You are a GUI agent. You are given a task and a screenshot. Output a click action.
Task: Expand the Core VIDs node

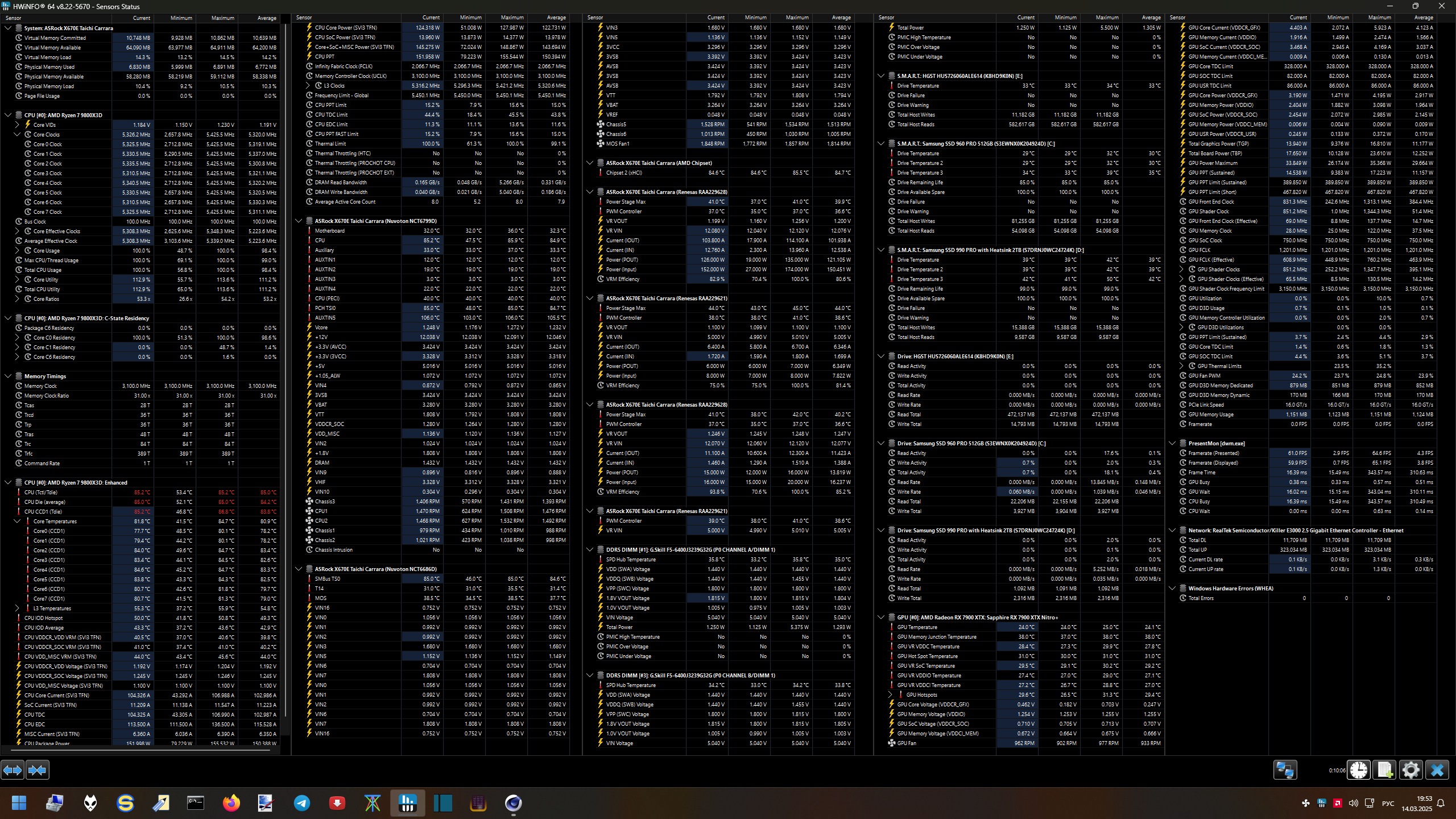pos(17,125)
